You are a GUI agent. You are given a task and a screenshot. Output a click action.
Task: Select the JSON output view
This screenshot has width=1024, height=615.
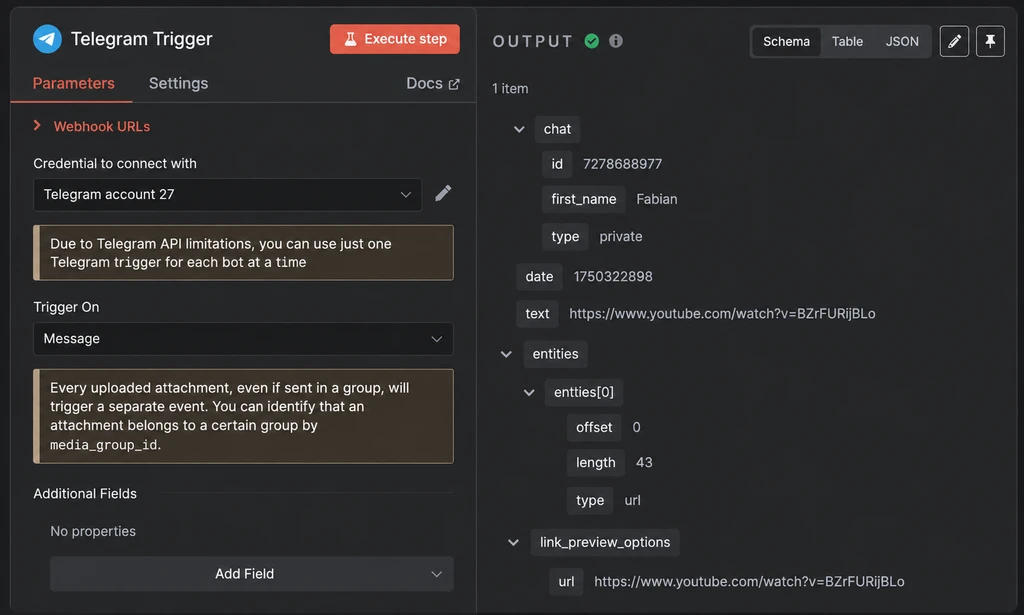pyautogui.click(x=902, y=42)
